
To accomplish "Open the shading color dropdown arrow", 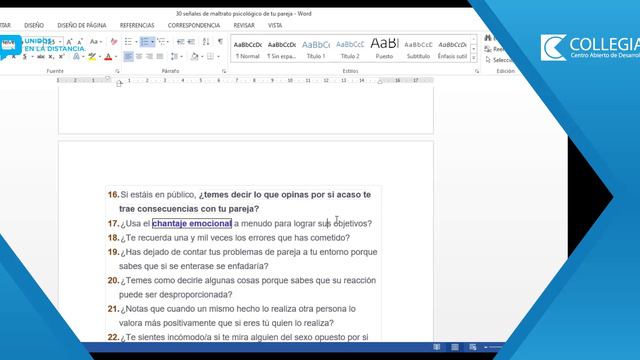I will [x=202, y=57].
